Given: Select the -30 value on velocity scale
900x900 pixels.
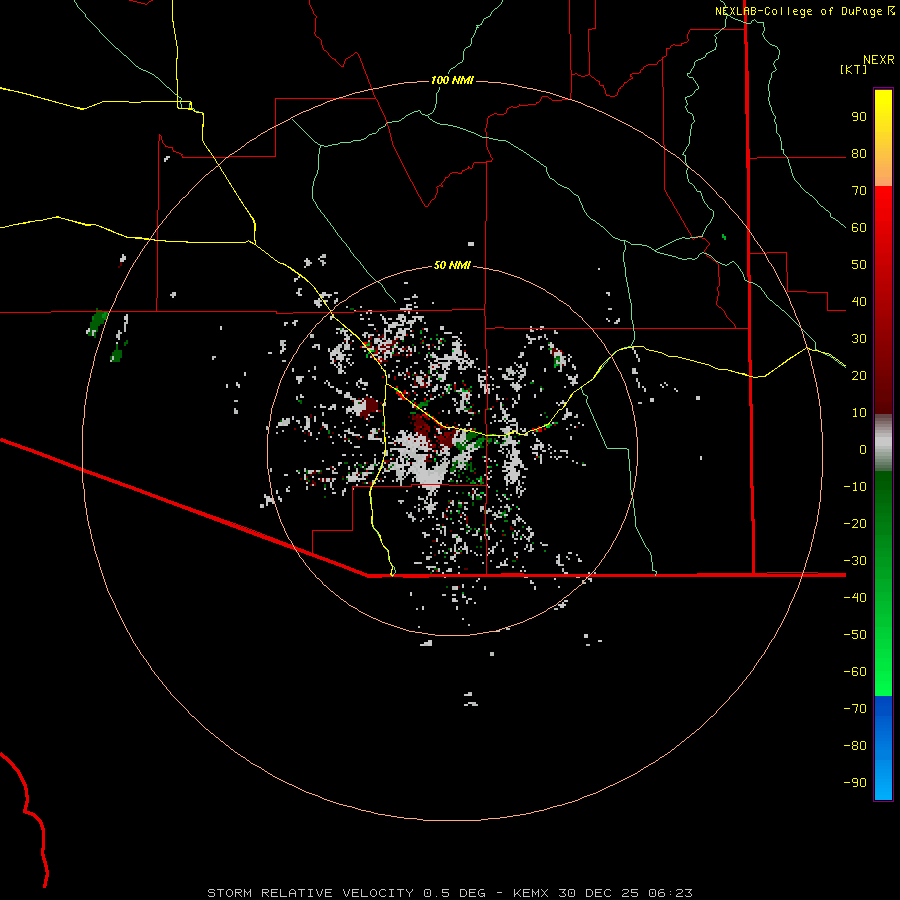Looking at the screenshot, I should tap(855, 560).
